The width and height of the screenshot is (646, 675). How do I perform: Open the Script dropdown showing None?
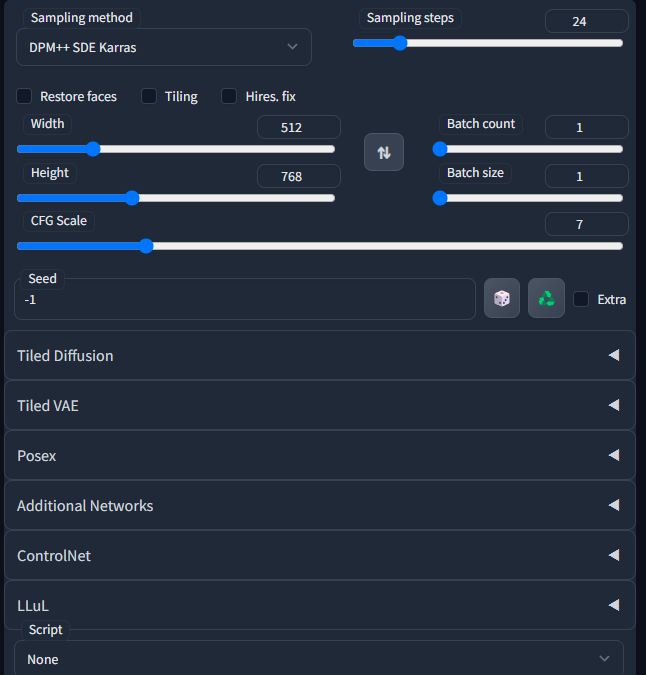(319, 658)
